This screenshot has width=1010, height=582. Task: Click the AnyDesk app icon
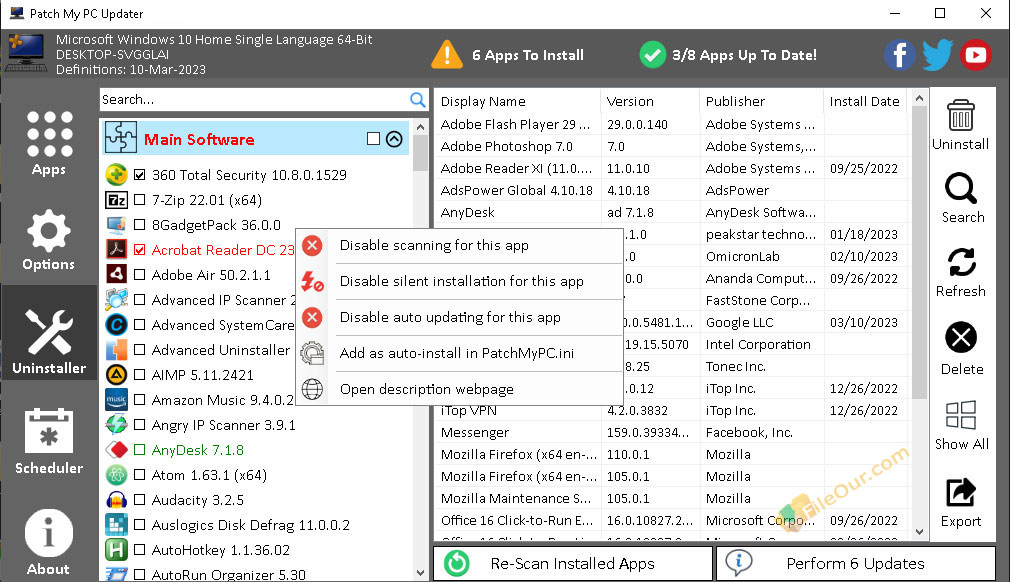click(116, 450)
